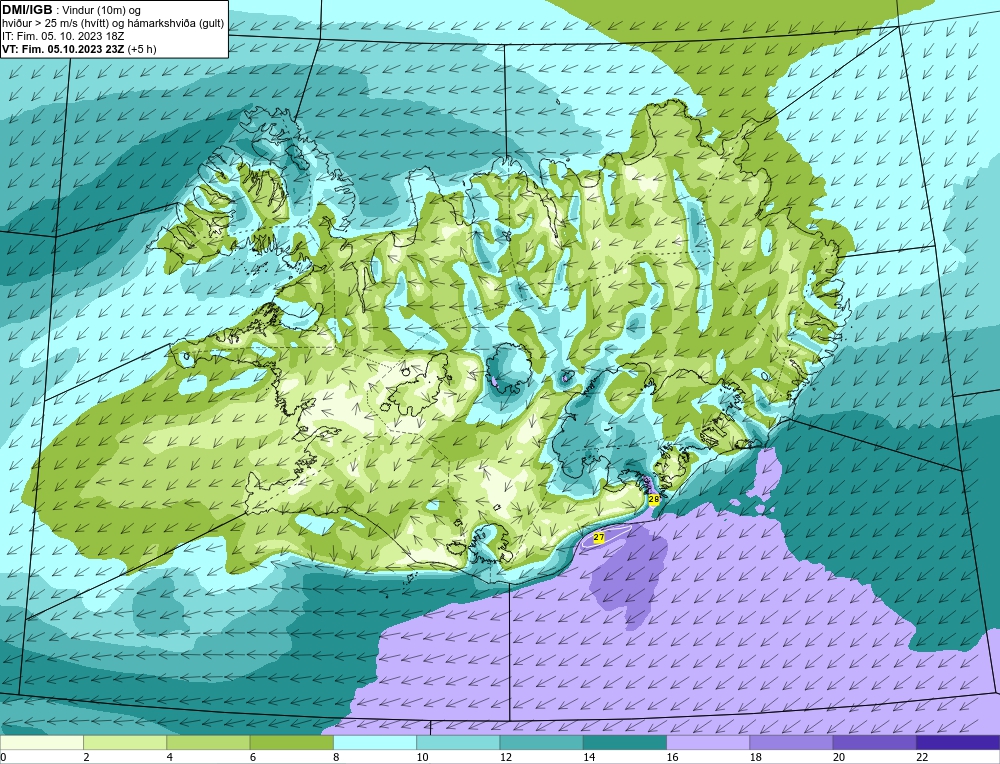
Task: Select the 4–6 m/s legend color swatch
Action: click(209, 743)
